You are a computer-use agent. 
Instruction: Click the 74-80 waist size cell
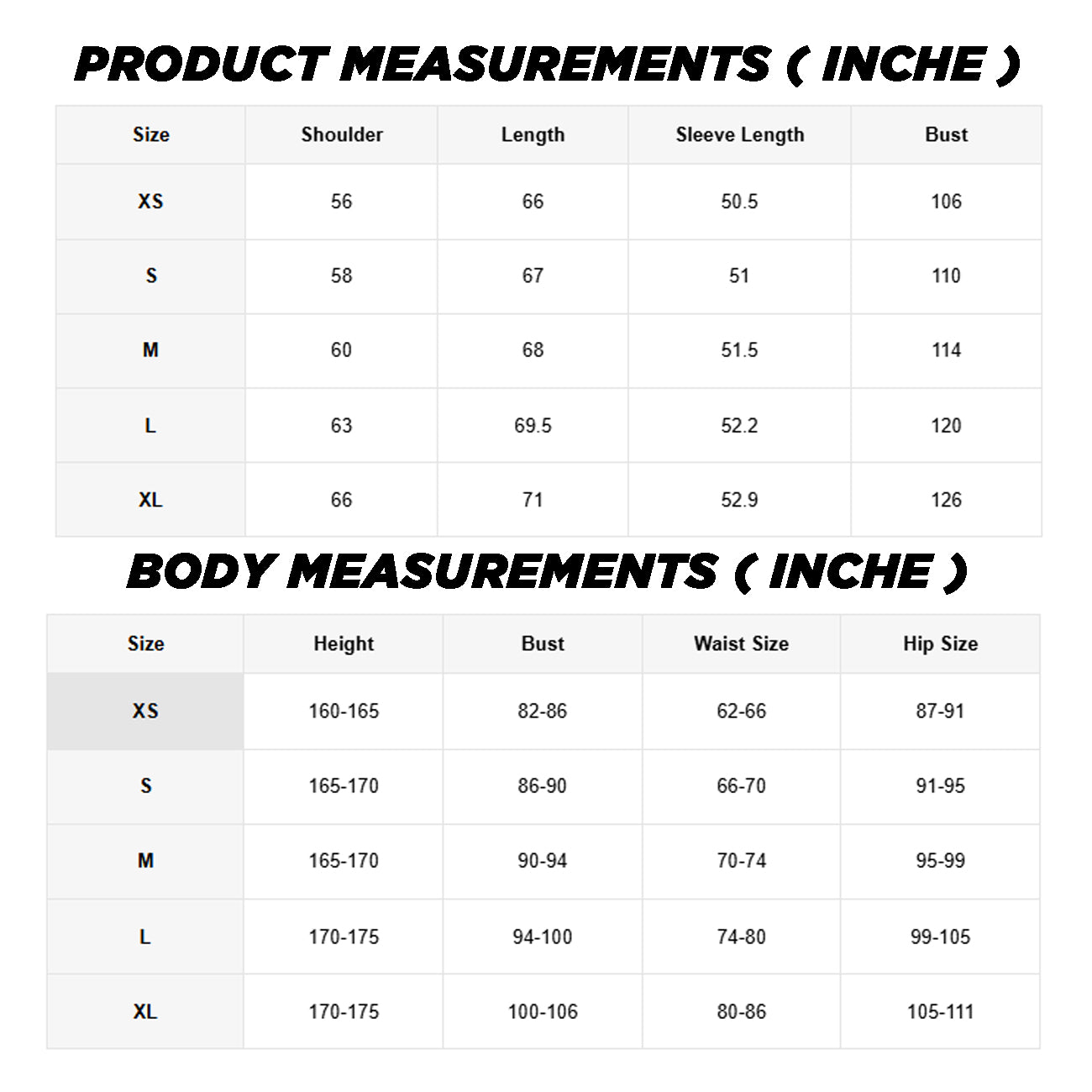tap(741, 937)
